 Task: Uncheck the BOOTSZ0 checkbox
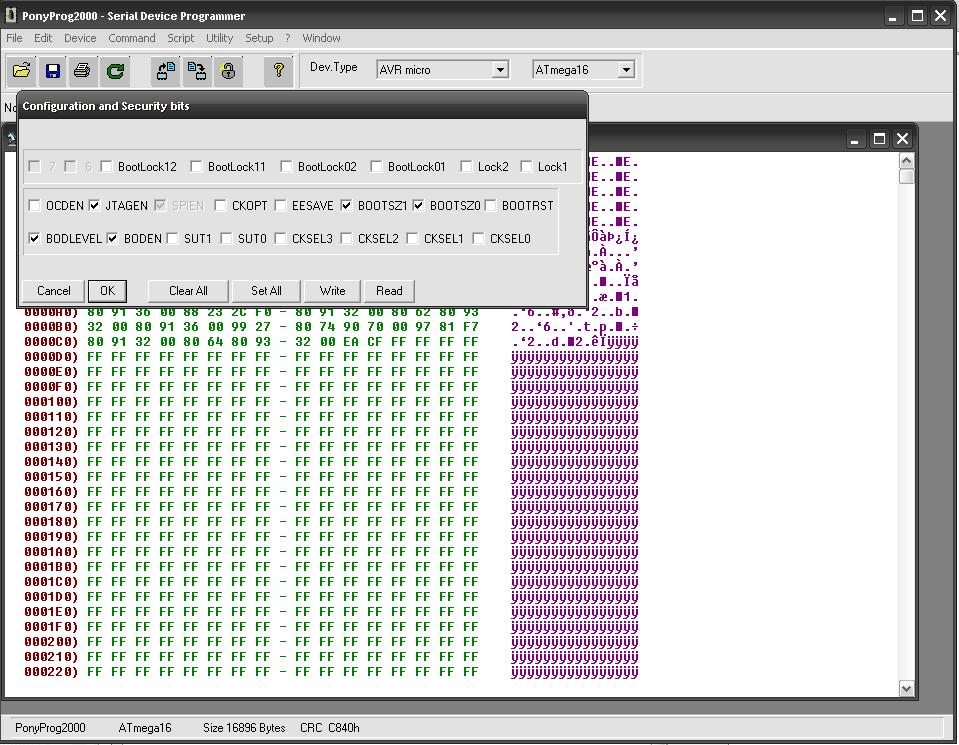click(418, 206)
